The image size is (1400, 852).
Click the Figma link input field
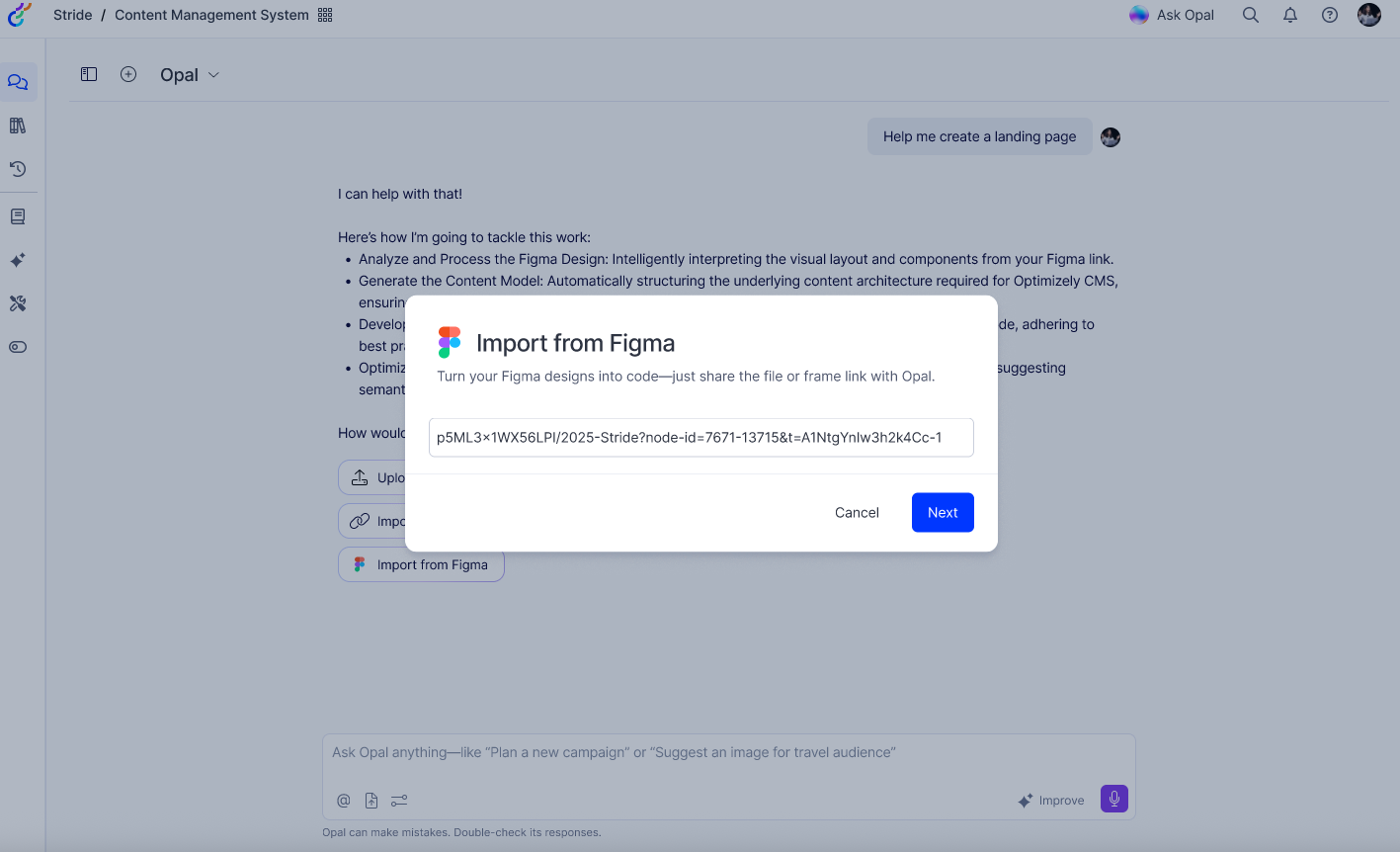pos(700,438)
